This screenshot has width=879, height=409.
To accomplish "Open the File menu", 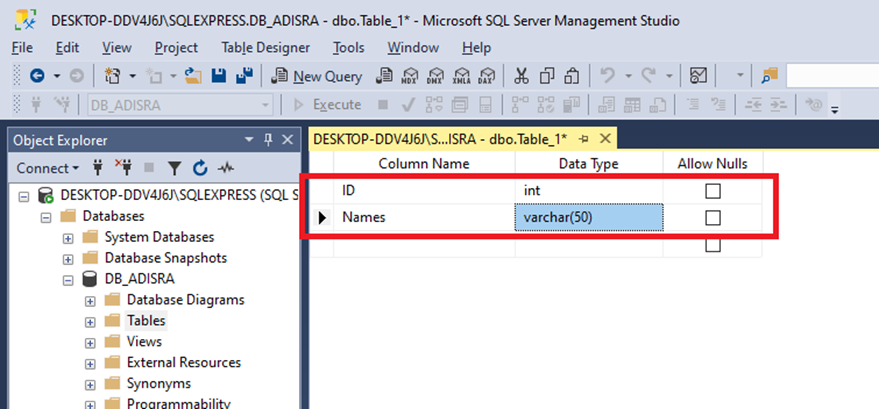I will (22, 48).
